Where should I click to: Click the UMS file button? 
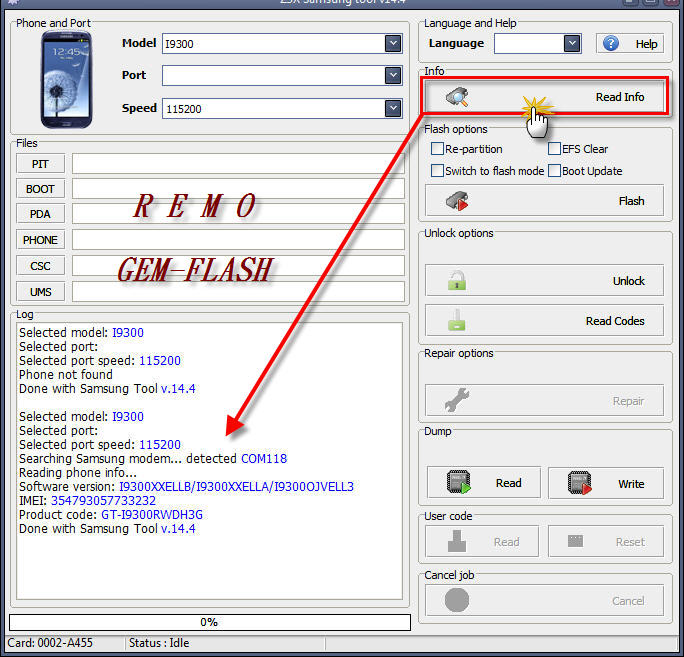pos(40,291)
